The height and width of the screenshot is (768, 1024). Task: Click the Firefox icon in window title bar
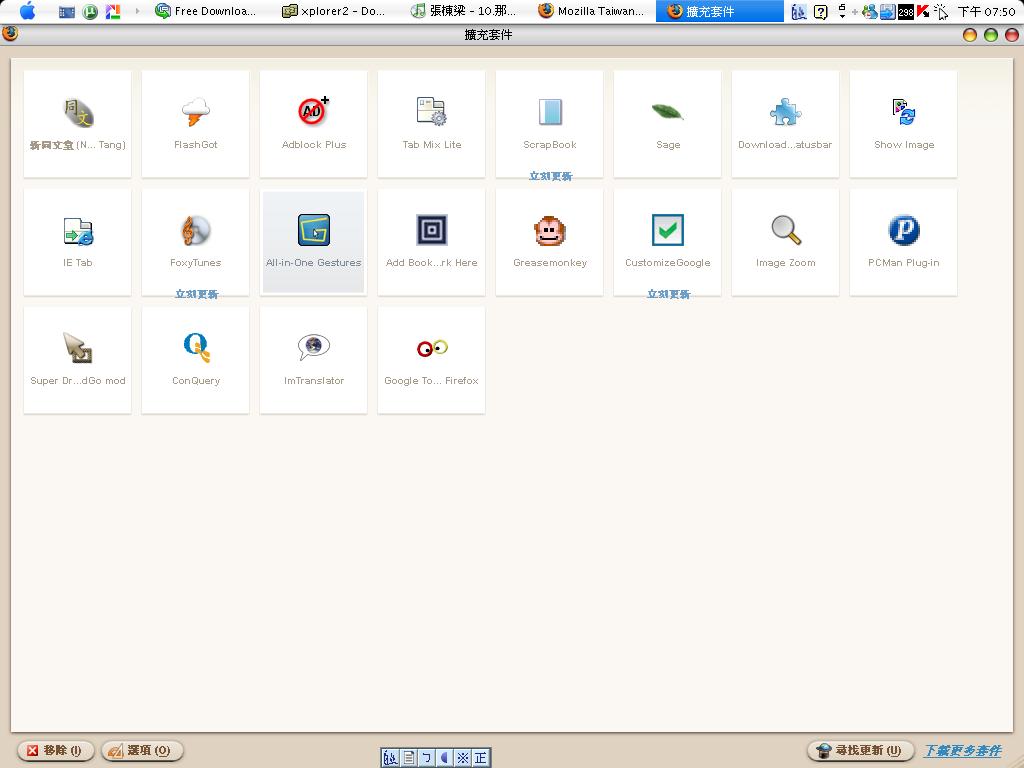pyautogui.click(x=10, y=33)
